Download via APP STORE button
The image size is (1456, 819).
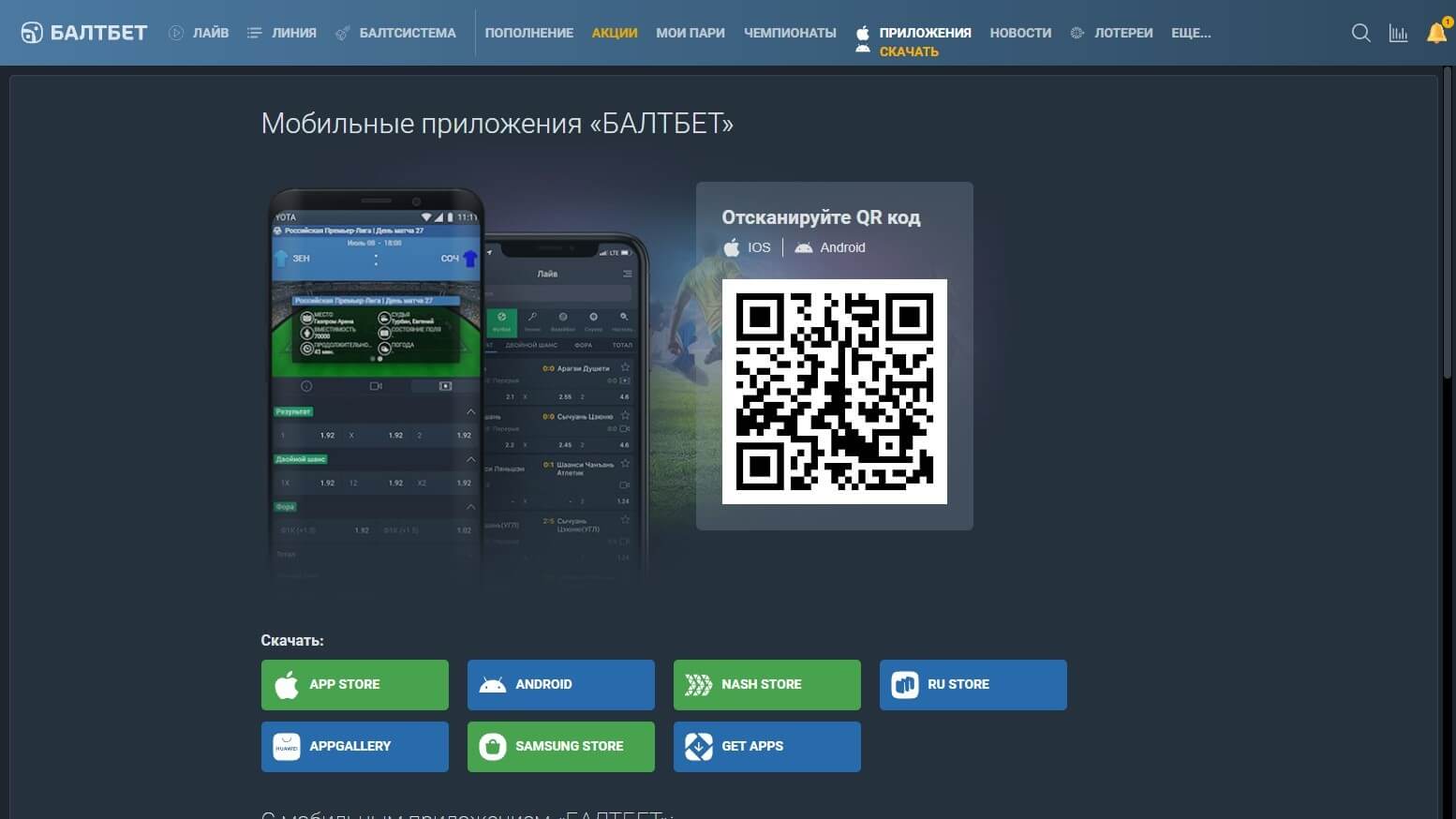tap(355, 685)
